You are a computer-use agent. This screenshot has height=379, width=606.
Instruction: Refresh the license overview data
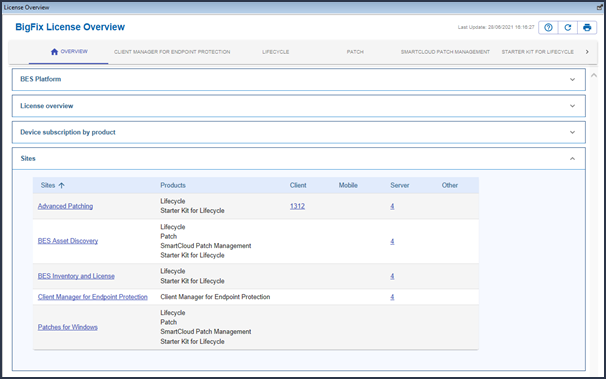567,27
